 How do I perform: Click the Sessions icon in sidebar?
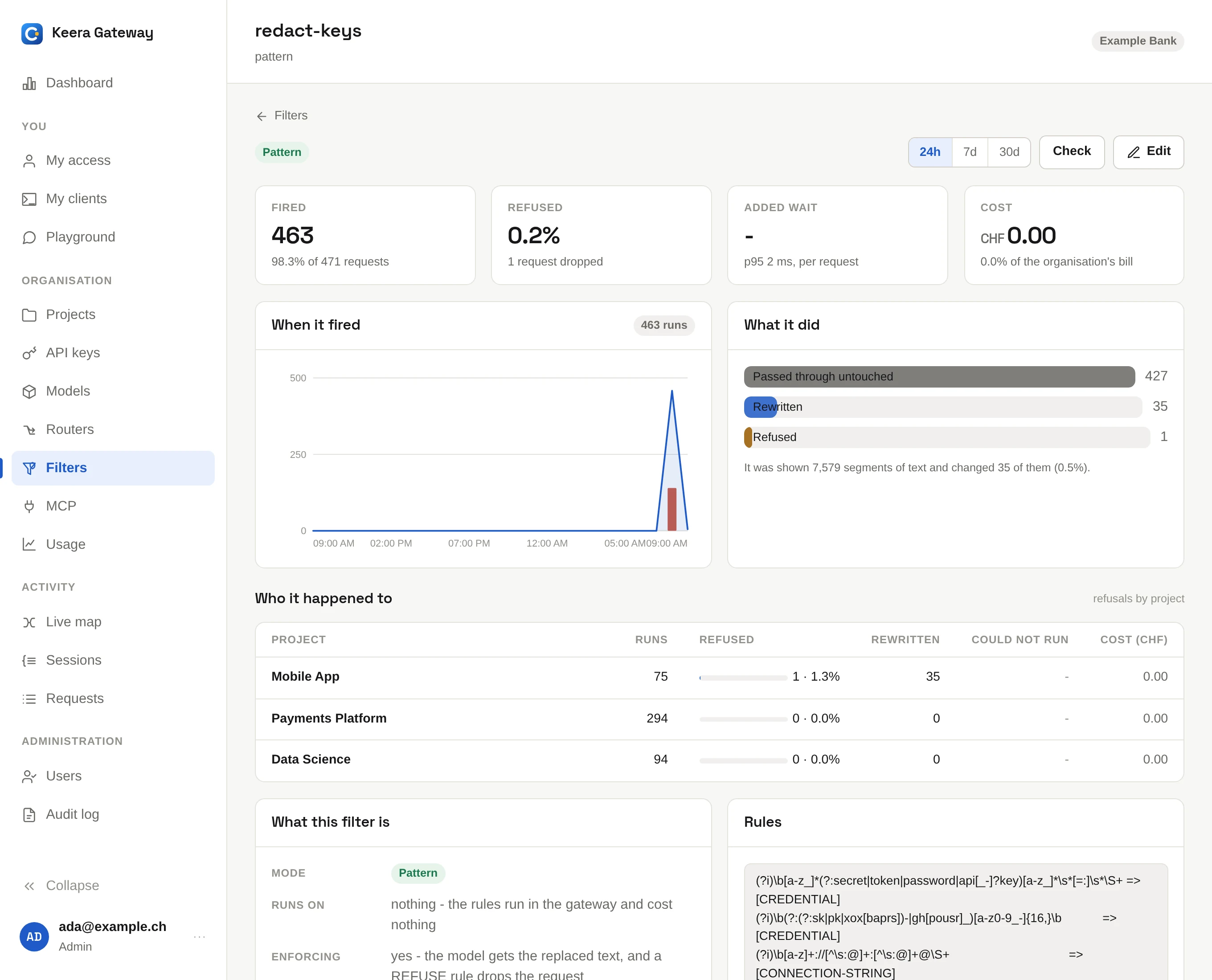pyautogui.click(x=29, y=661)
